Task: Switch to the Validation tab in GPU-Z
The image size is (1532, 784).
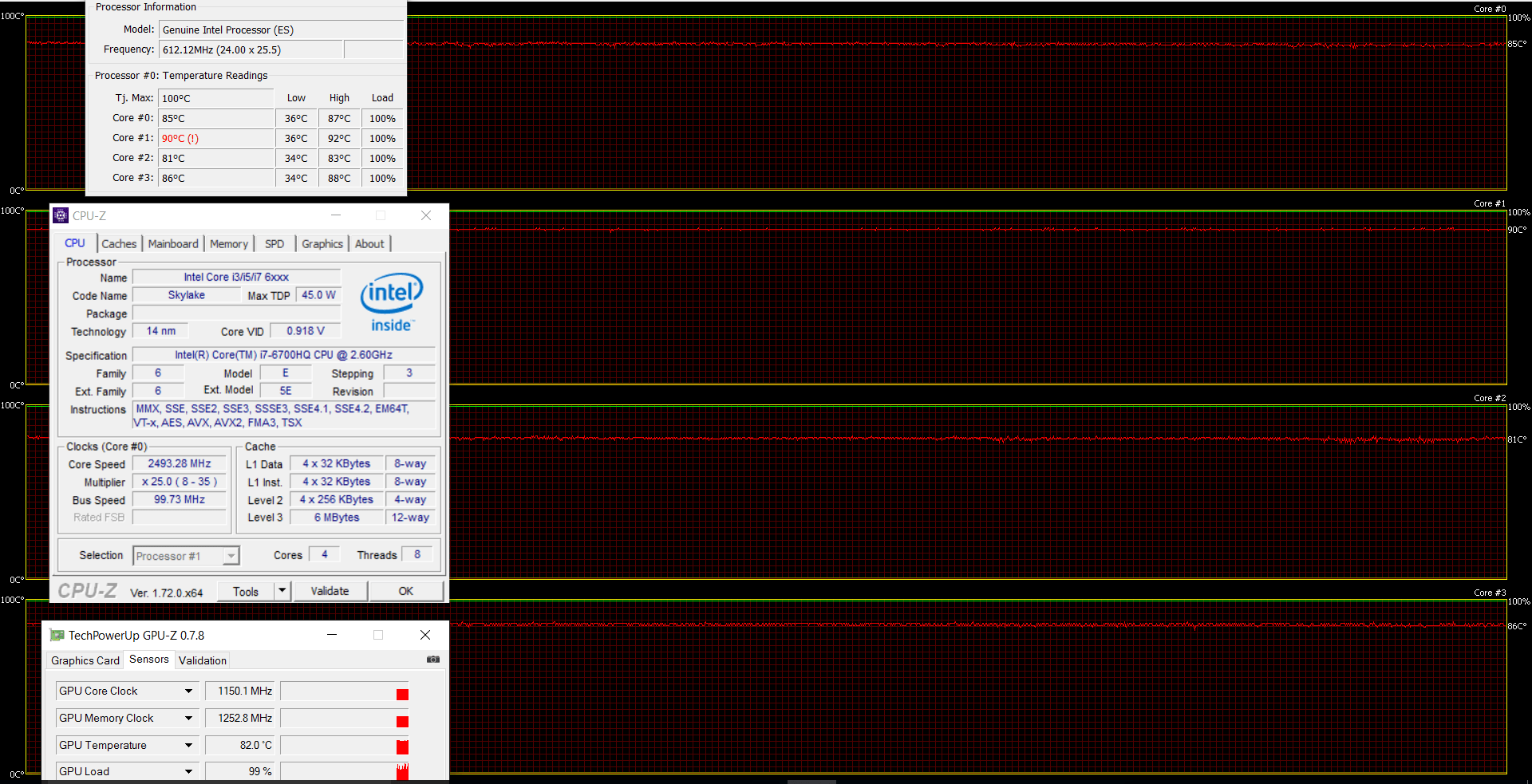Action: [203, 660]
